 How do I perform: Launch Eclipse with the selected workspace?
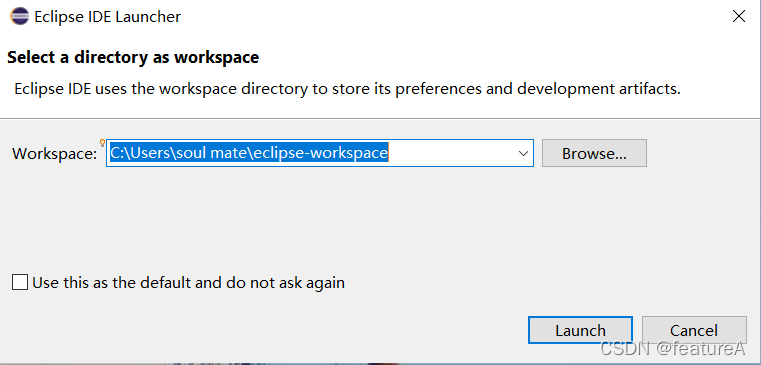pyautogui.click(x=580, y=331)
